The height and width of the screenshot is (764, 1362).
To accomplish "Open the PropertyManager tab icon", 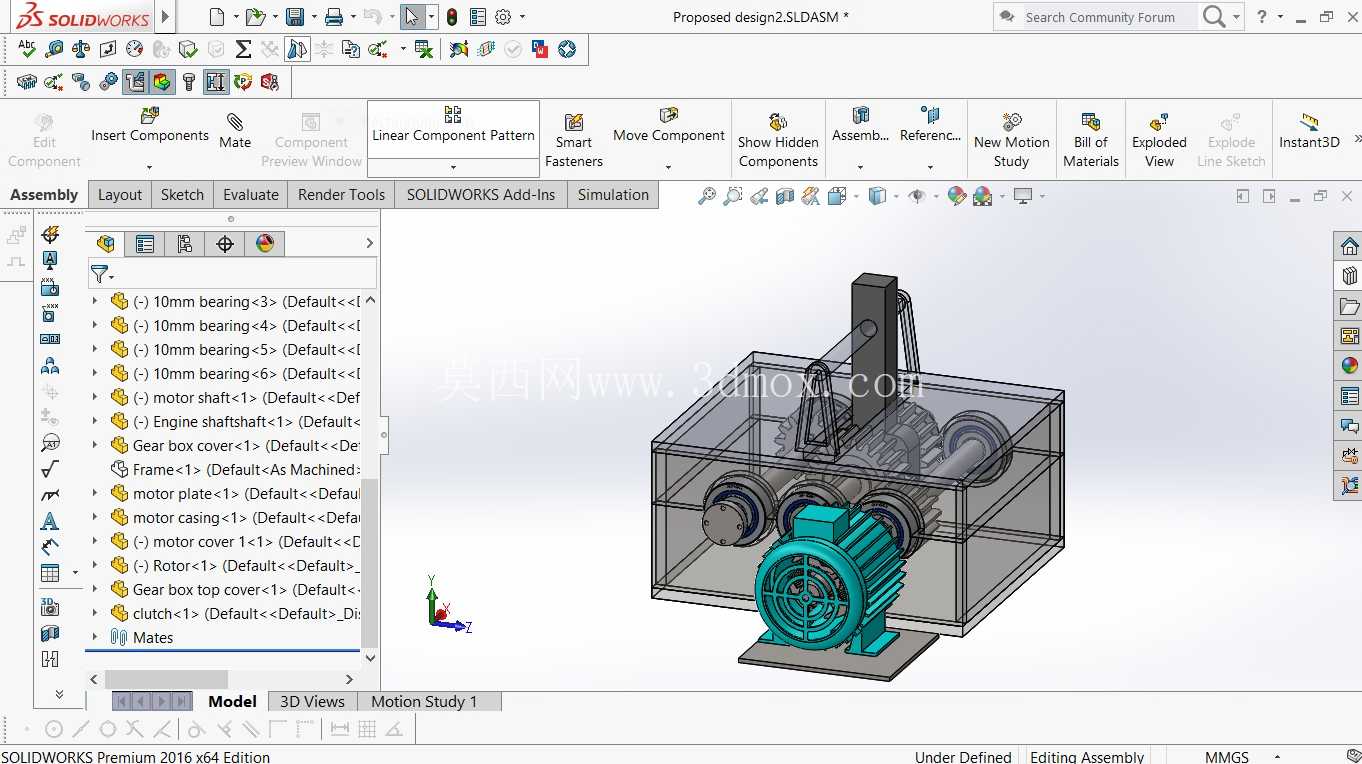I will click(145, 243).
